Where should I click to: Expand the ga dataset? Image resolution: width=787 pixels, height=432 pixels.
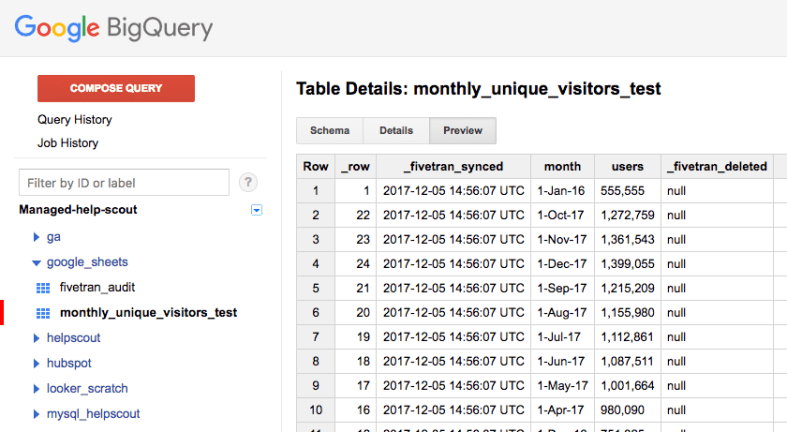coord(37,238)
